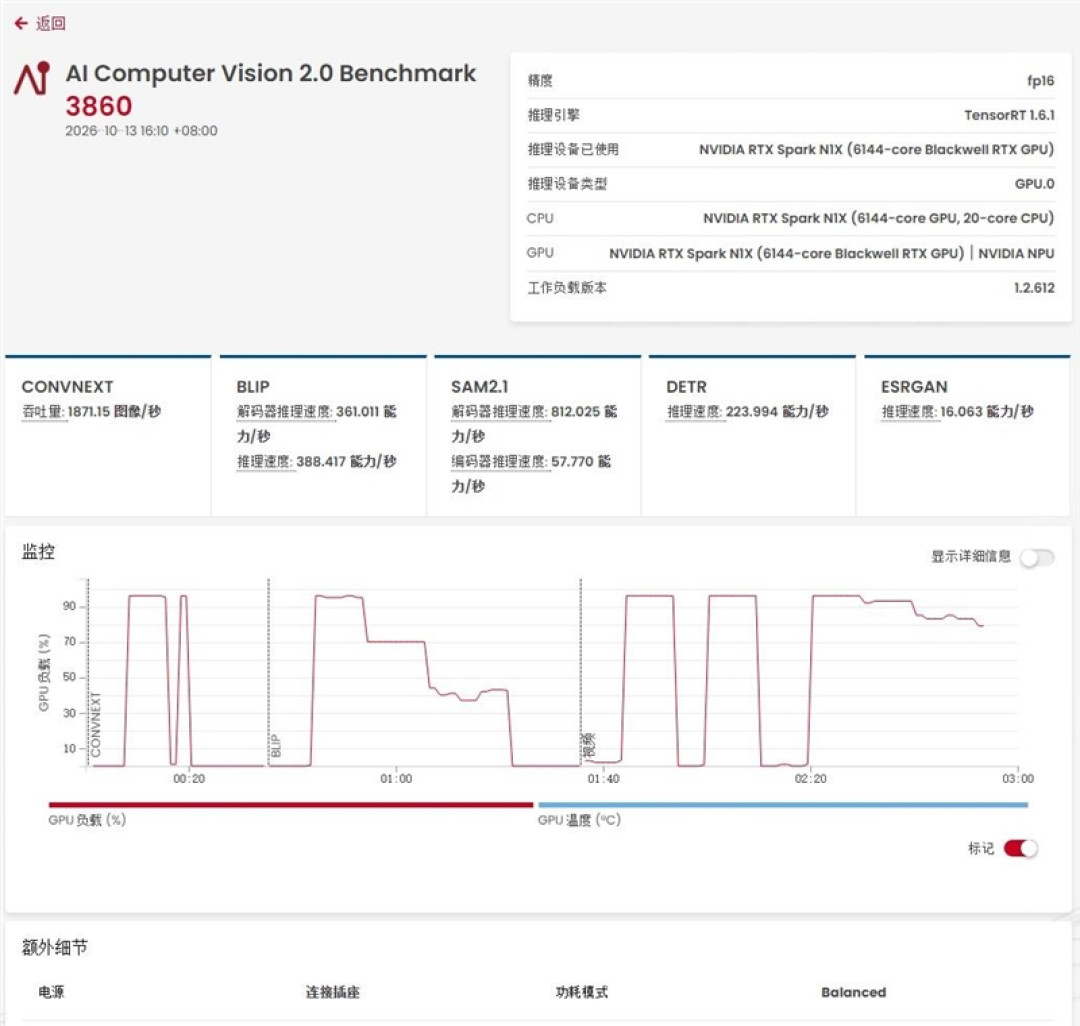Click the 功耗模式 label
Image resolution: width=1080 pixels, height=1026 pixels.
point(582,992)
